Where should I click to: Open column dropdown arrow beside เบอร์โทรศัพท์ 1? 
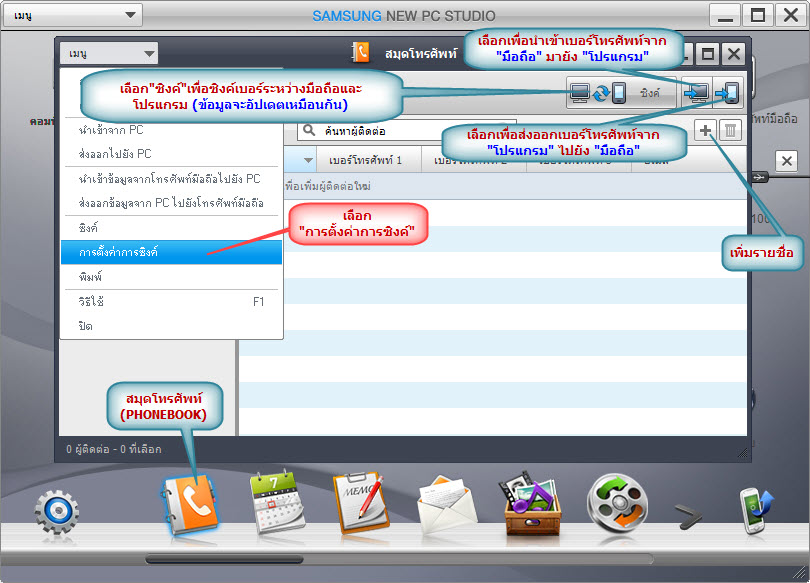308,160
